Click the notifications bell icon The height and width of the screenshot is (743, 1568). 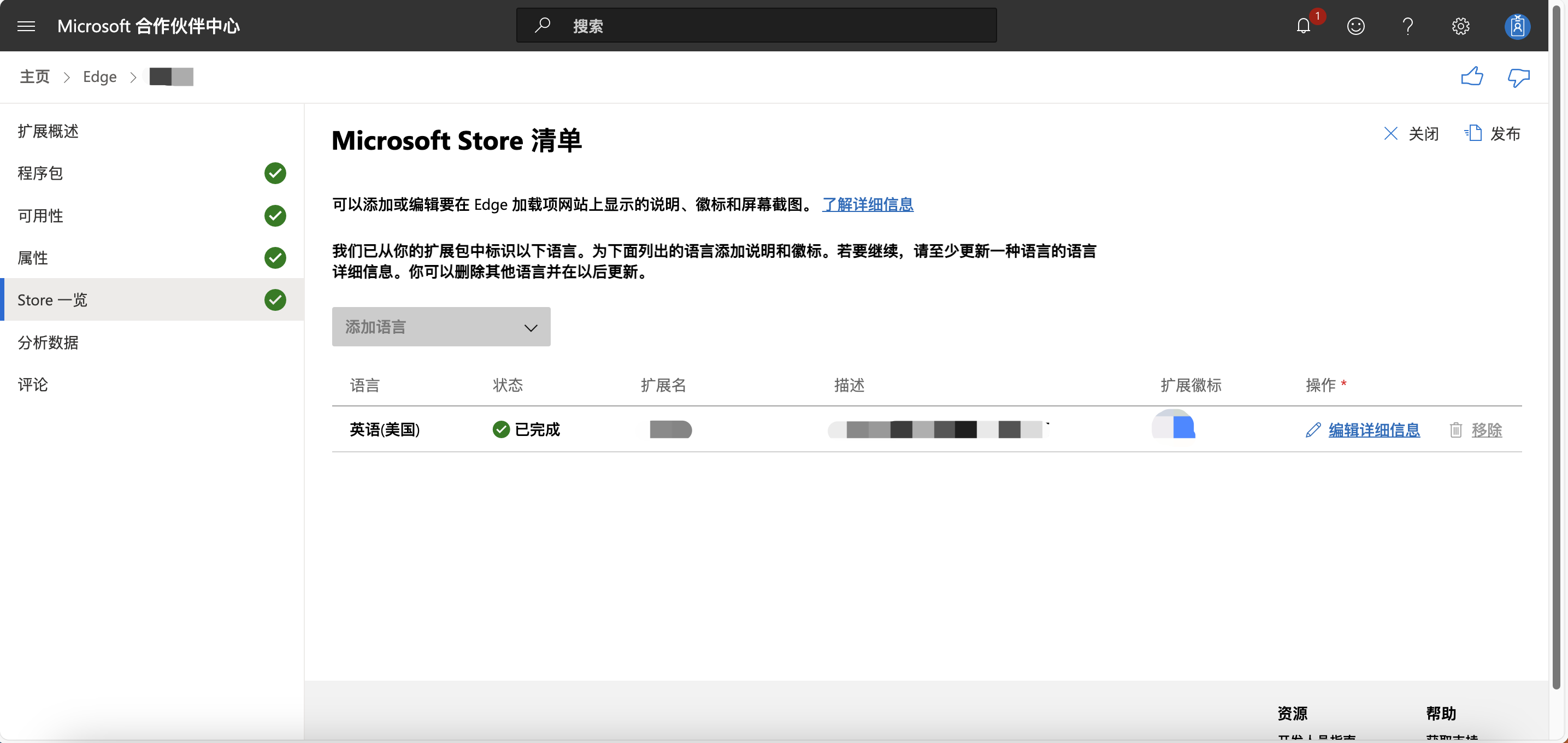1302,26
